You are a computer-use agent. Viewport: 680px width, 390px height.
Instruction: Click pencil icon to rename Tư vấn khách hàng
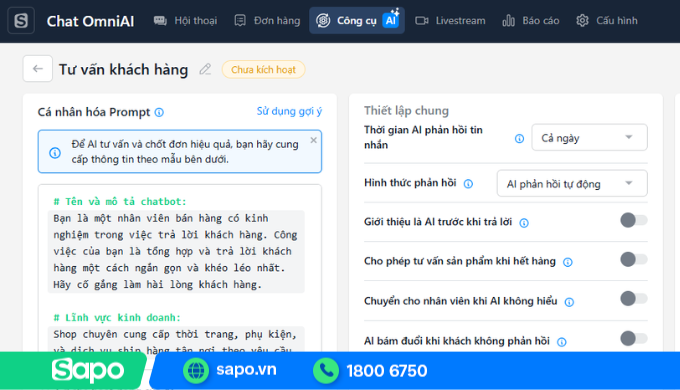(x=205, y=69)
